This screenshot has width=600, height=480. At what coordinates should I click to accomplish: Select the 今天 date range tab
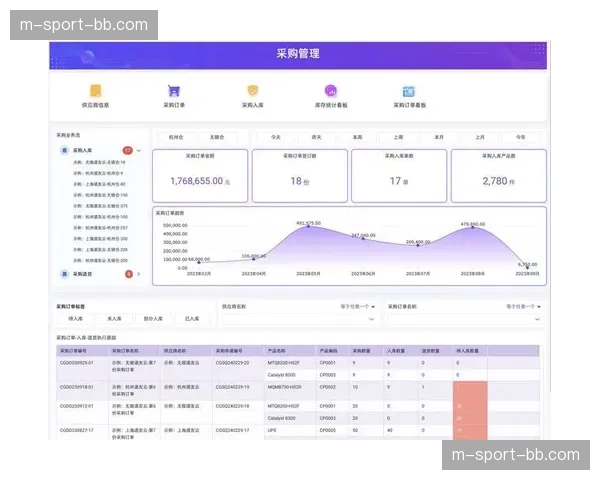coord(276,137)
